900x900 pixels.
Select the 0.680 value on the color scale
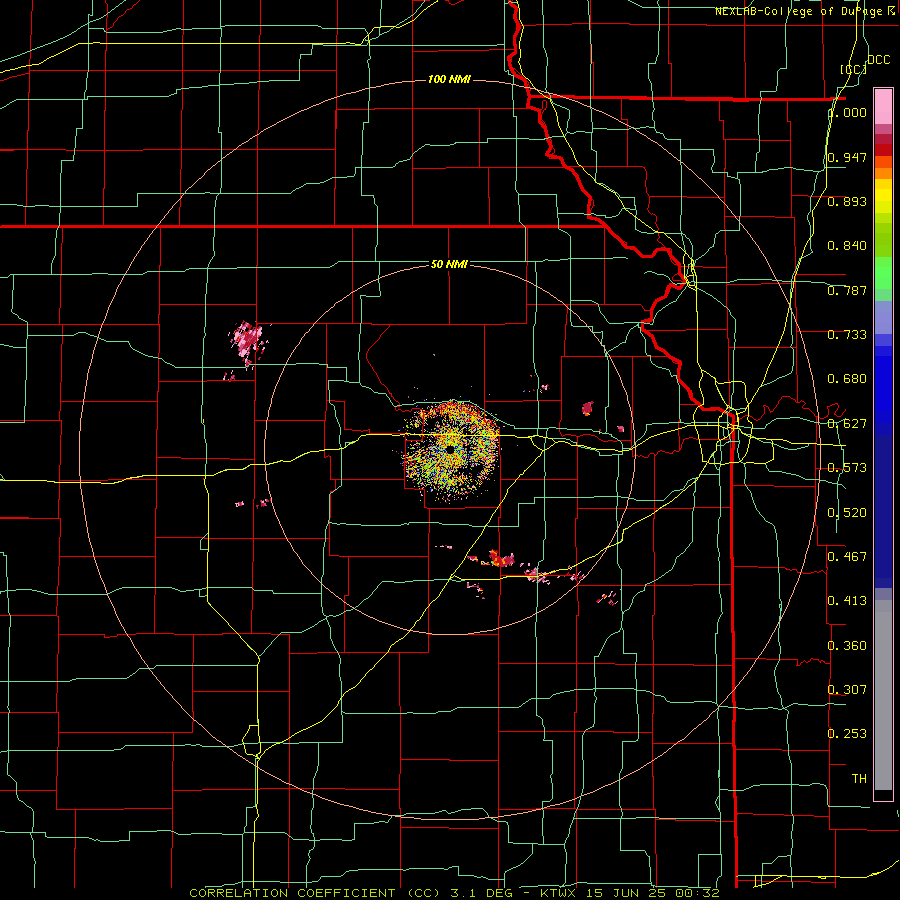847,379
